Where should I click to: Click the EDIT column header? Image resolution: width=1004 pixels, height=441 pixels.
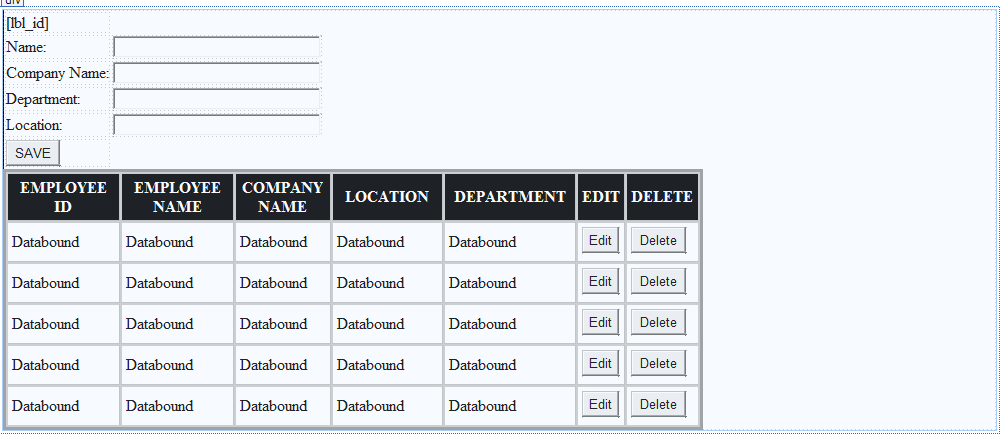coord(601,197)
